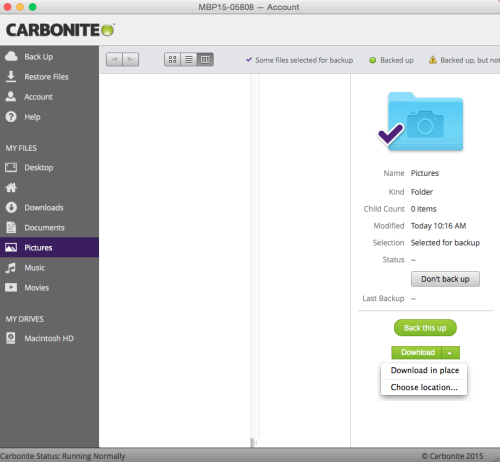Select Desktop under My Files
Image resolution: width=500 pixels, height=462 pixels.
(x=49, y=167)
